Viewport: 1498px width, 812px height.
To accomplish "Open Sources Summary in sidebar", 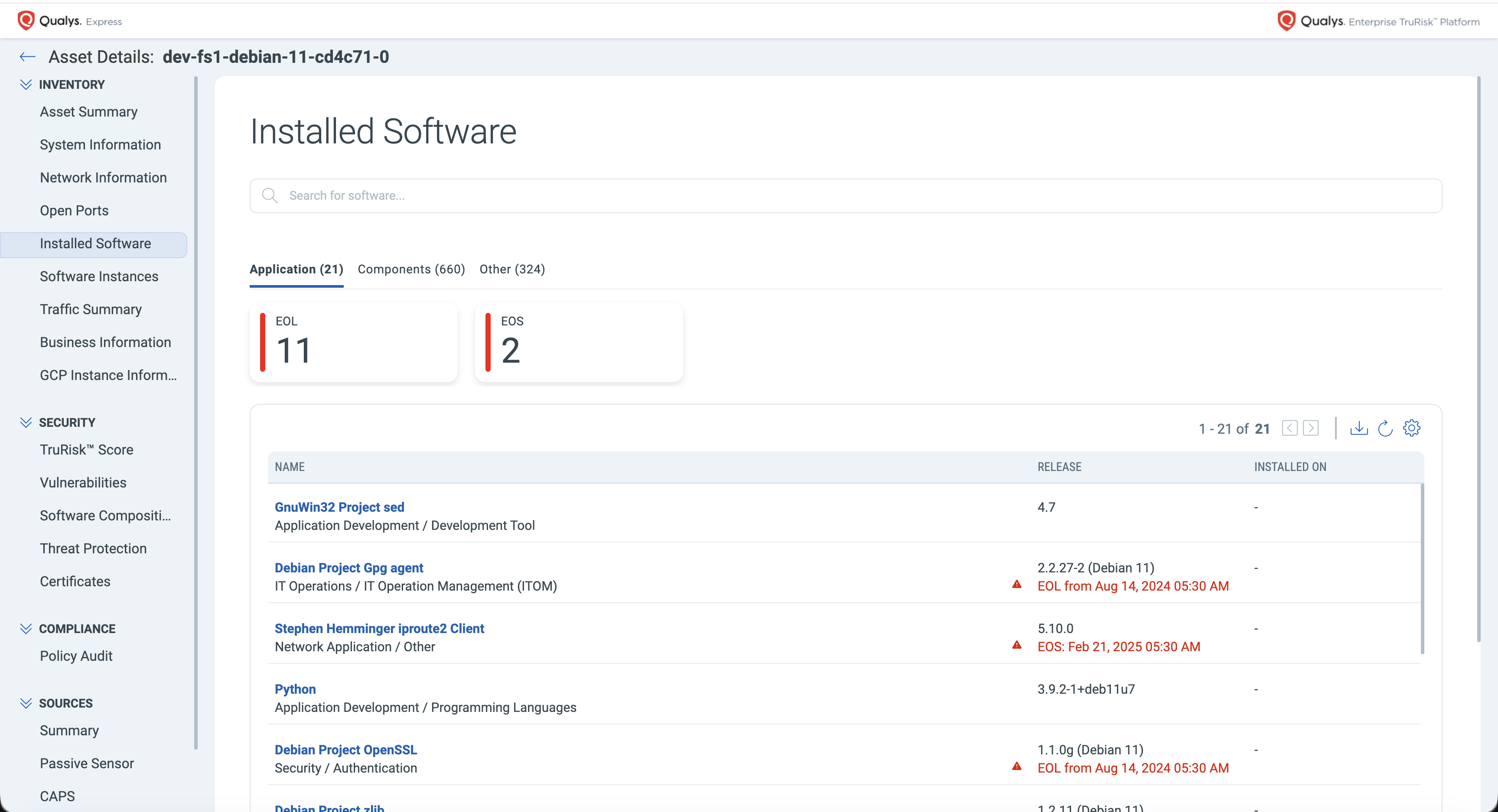I will 69,731.
